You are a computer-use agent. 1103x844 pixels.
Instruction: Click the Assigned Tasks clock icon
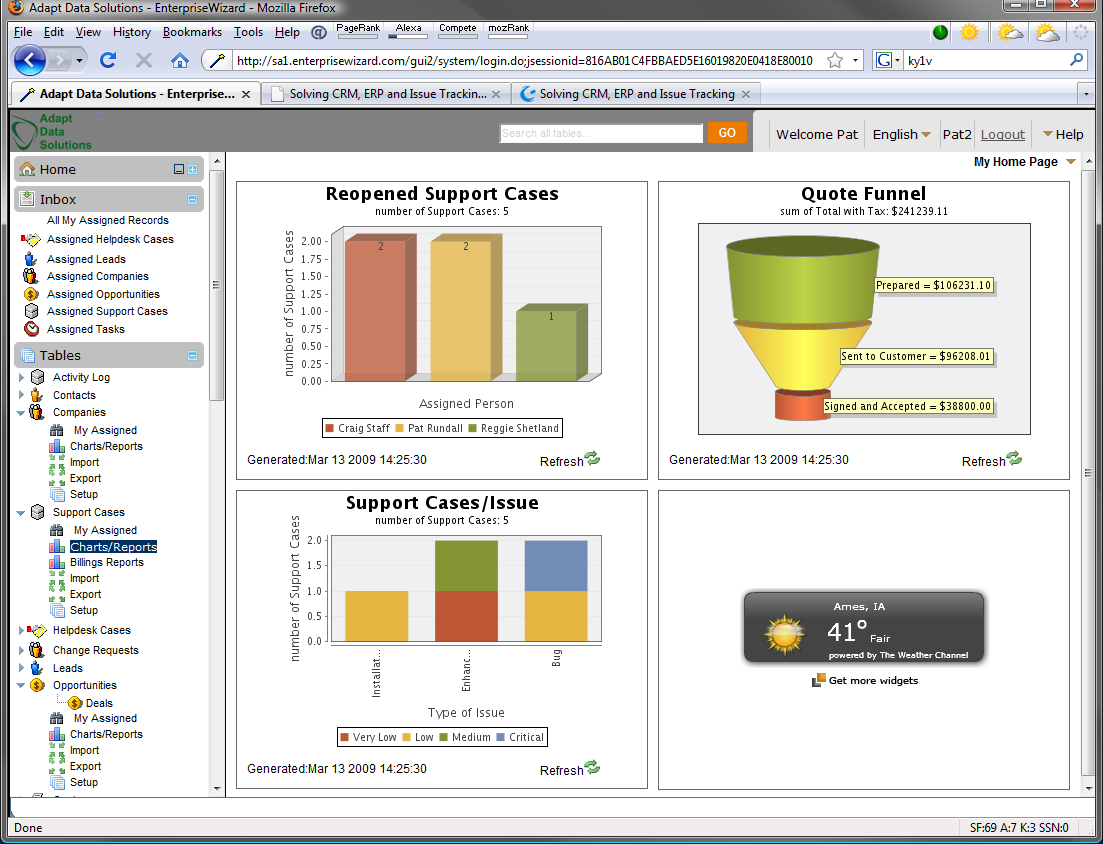[x=31, y=329]
